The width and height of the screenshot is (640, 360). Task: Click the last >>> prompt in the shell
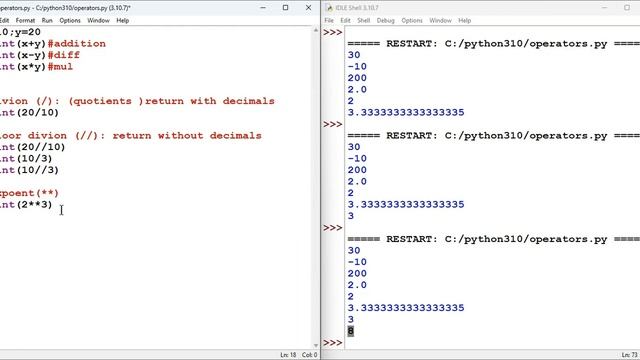pyautogui.click(x=333, y=342)
